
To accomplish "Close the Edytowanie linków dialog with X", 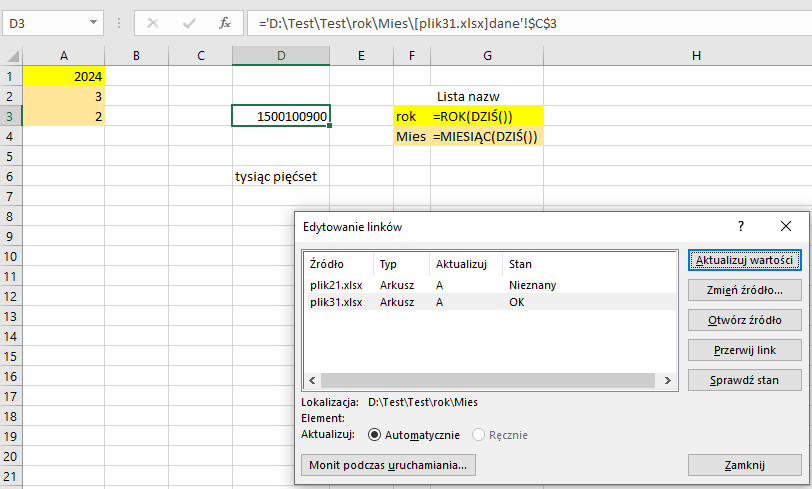I will (785, 227).
